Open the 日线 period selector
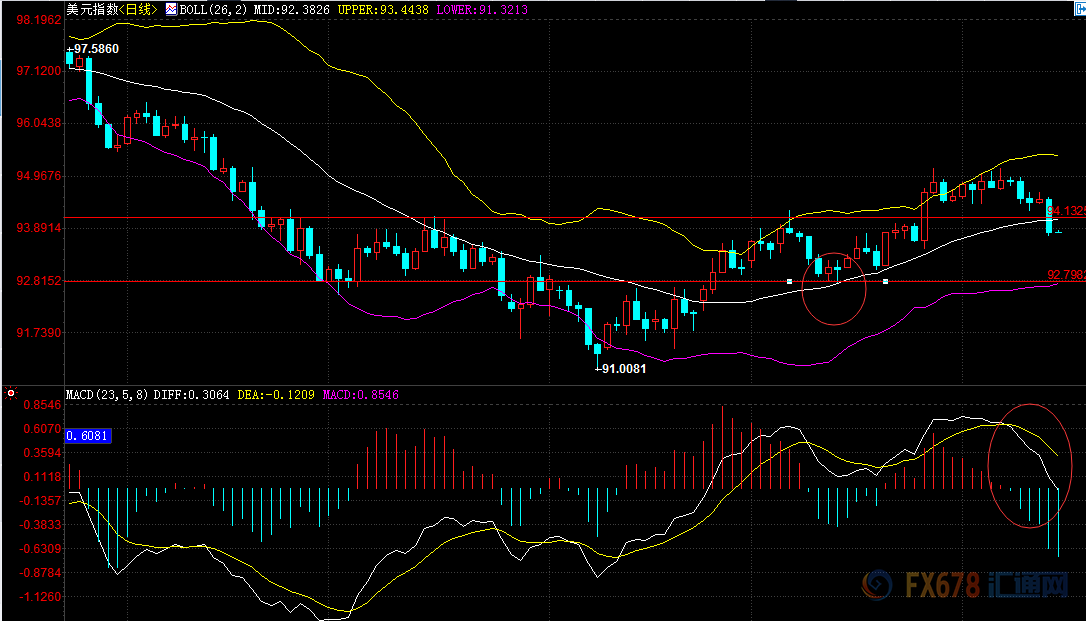This screenshot has height=621, width=1086. tap(139, 10)
